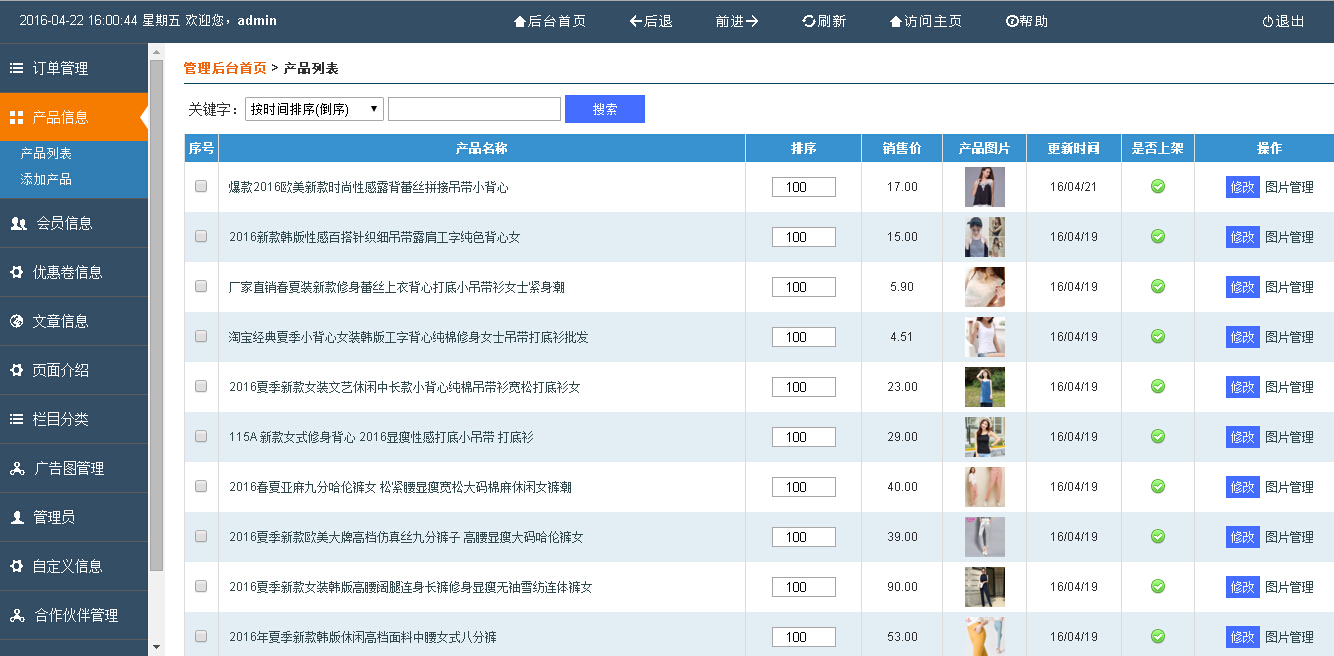Tick checkbox for 厂家直销春夏装新款 product

(x=201, y=286)
